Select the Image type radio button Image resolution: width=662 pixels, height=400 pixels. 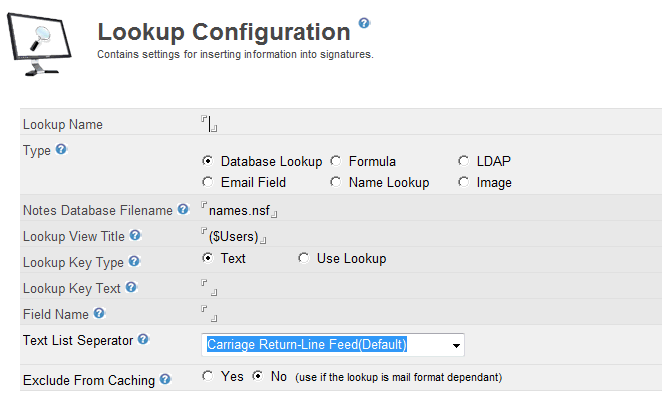point(464,182)
